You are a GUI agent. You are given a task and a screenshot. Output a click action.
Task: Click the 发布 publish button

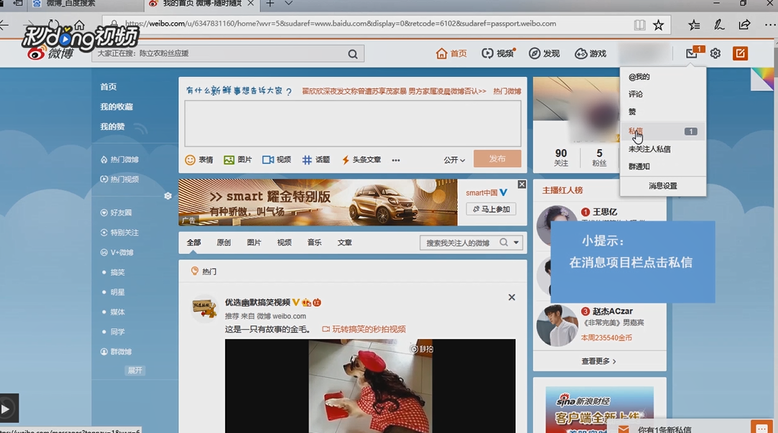497,159
